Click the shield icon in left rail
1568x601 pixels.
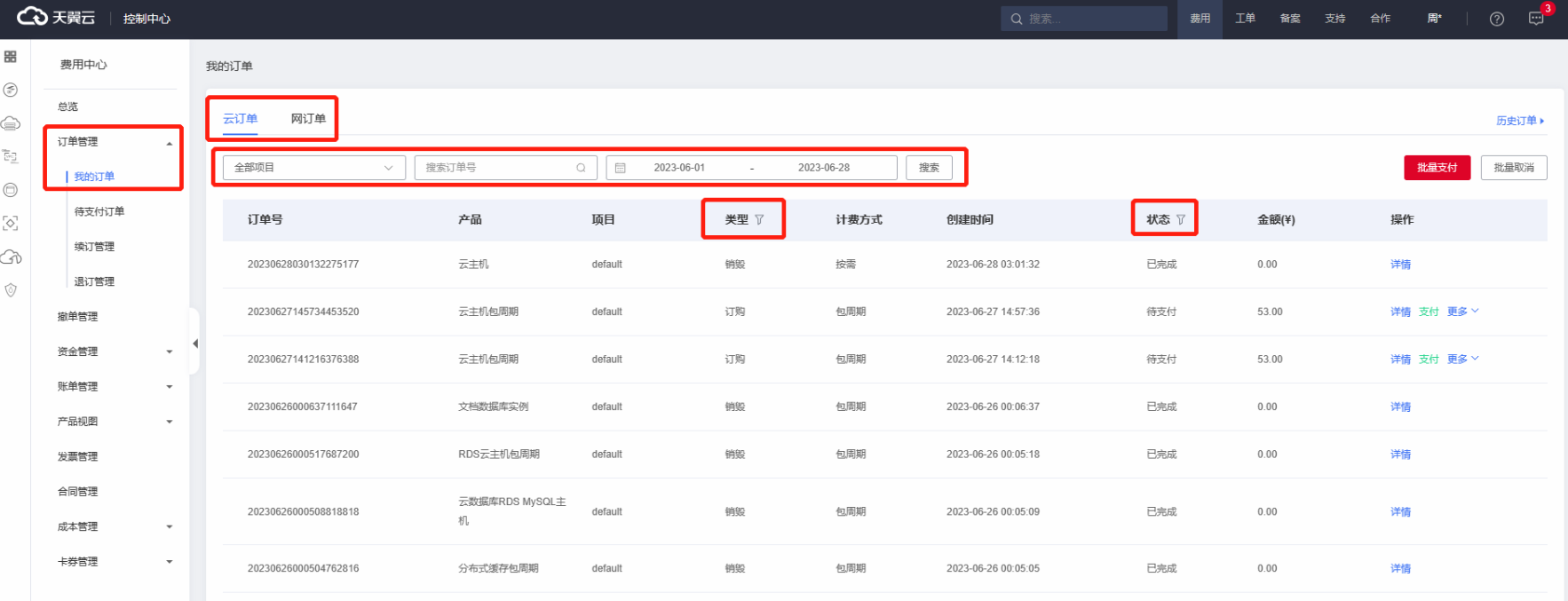point(11,290)
